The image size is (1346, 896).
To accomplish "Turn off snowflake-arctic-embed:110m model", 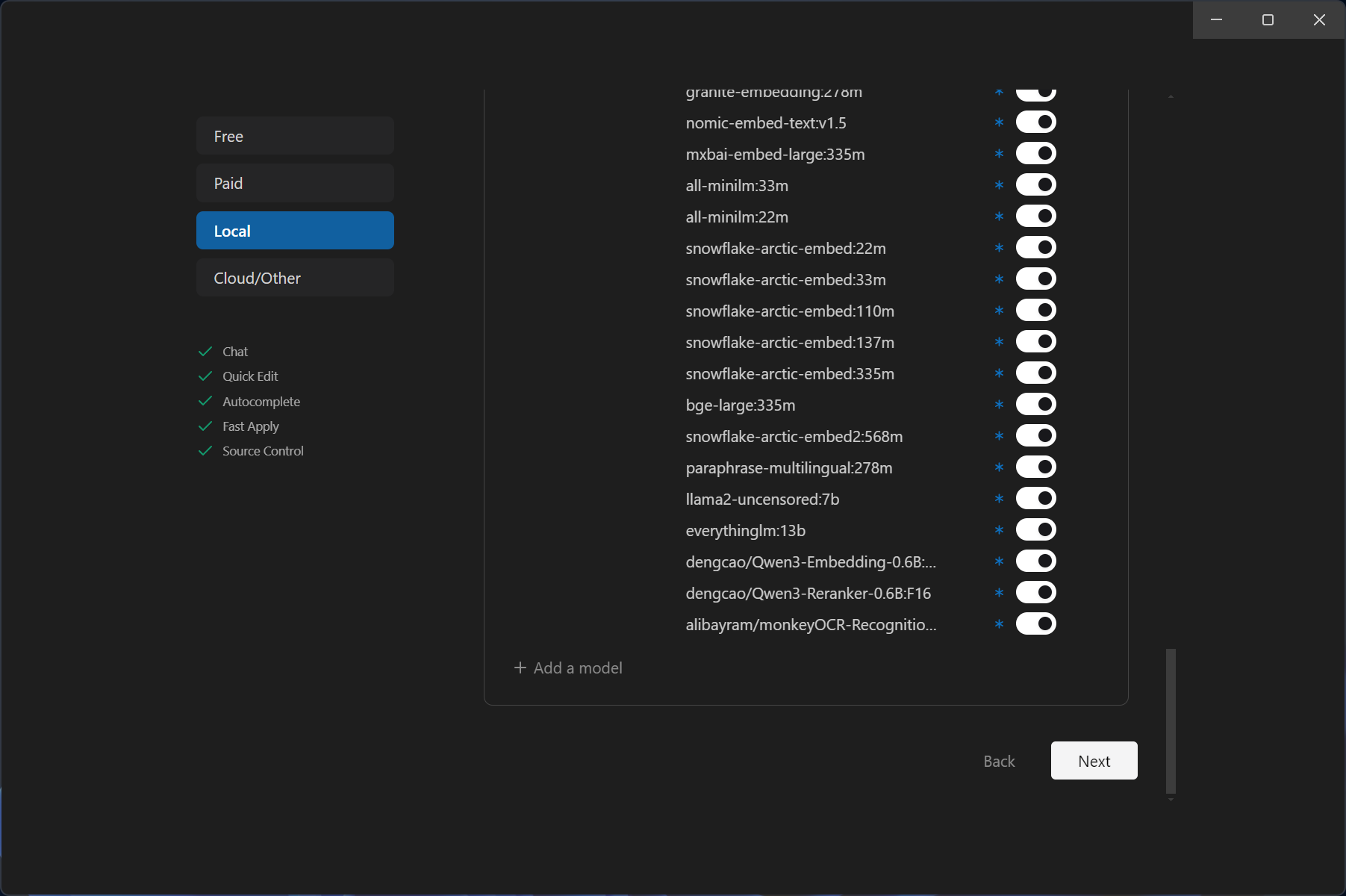I will tap(1036, 310).
